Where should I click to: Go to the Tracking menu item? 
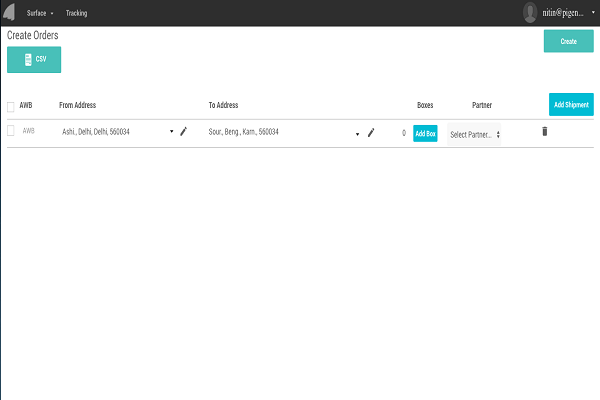[x=76, y=13]
